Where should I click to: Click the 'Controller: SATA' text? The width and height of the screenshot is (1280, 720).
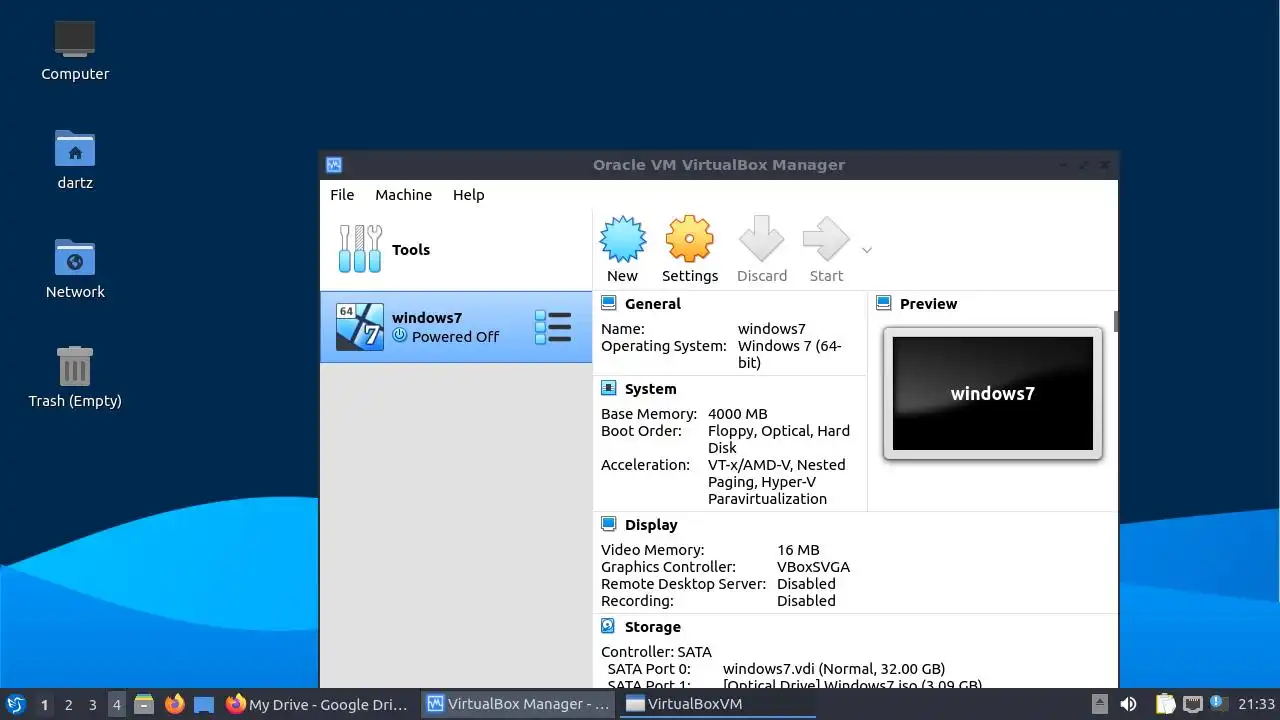(656, 652)
